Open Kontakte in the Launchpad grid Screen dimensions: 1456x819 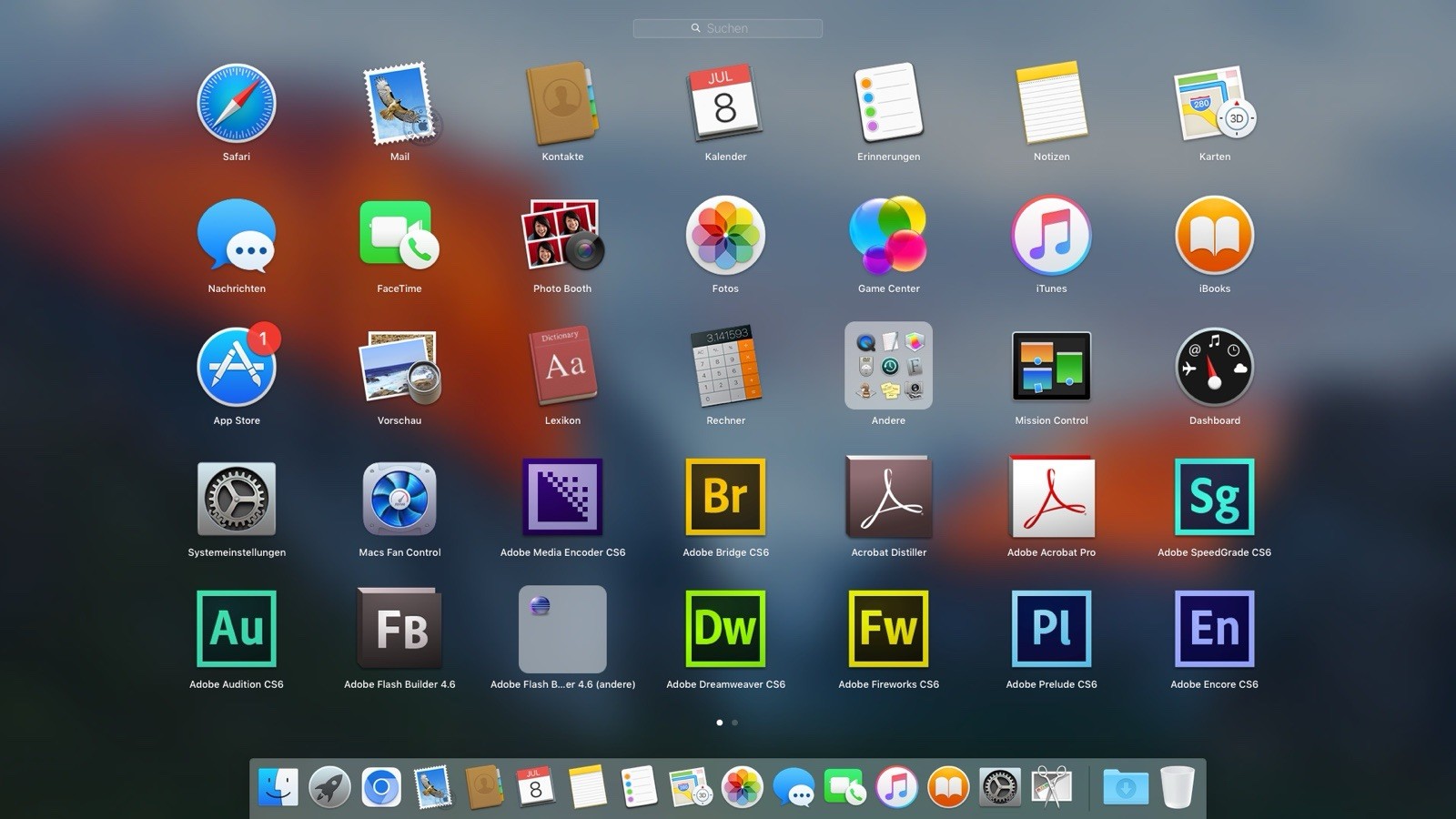click(x=562, y=103)
